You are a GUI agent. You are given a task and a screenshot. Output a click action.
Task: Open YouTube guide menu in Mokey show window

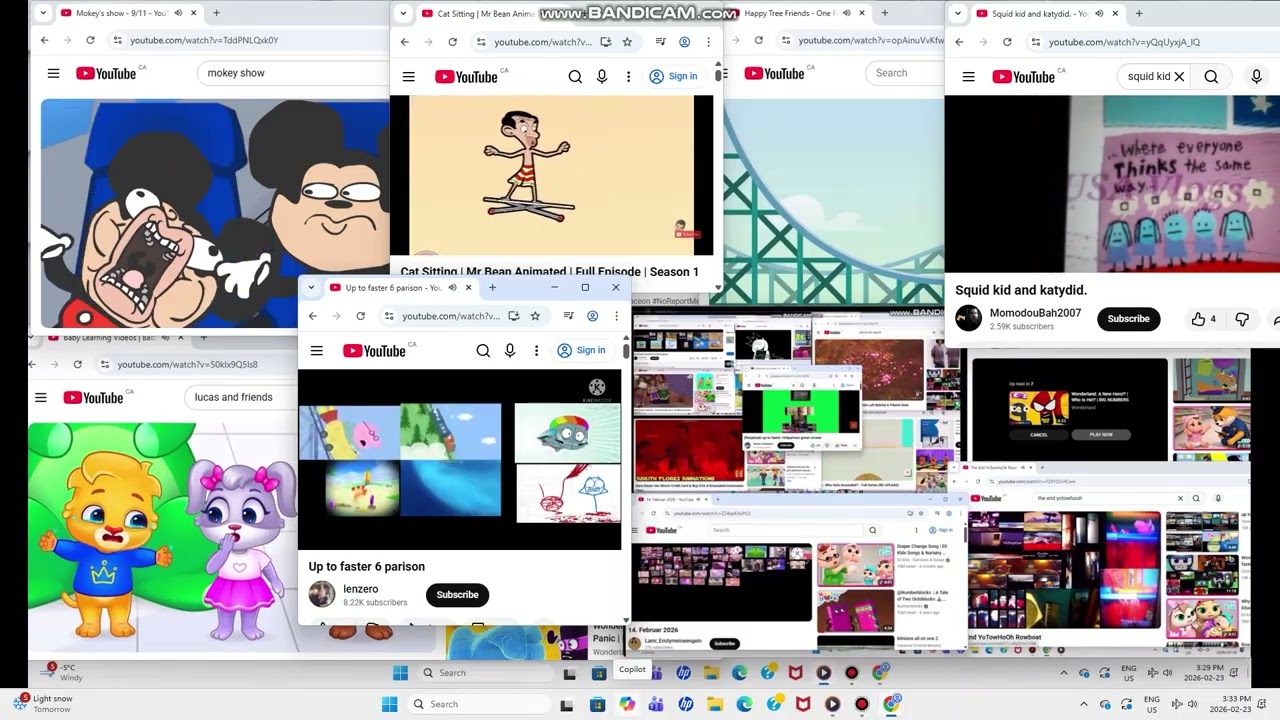[53, 73]
